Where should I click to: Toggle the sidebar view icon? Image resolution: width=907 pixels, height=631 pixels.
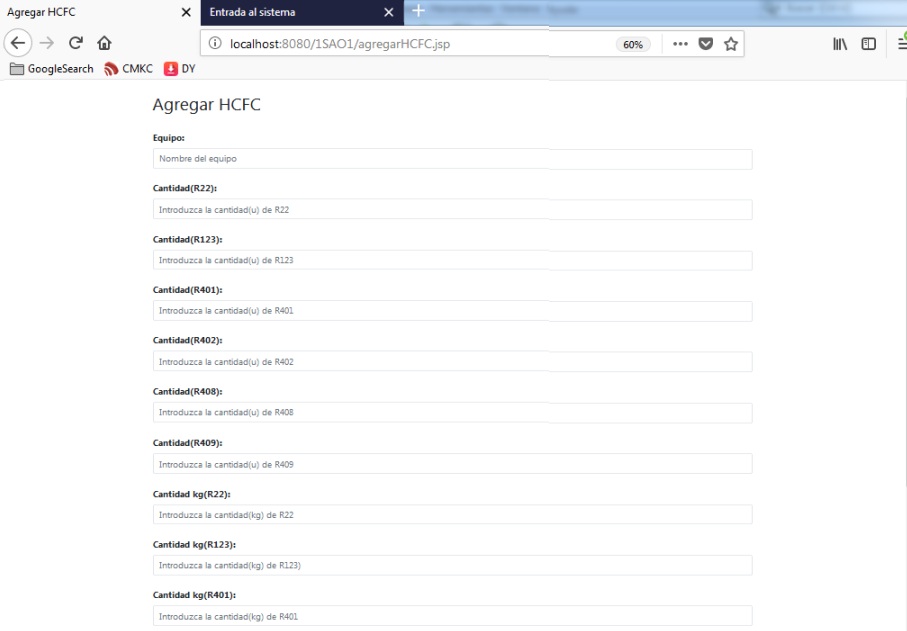pos(869,44)
